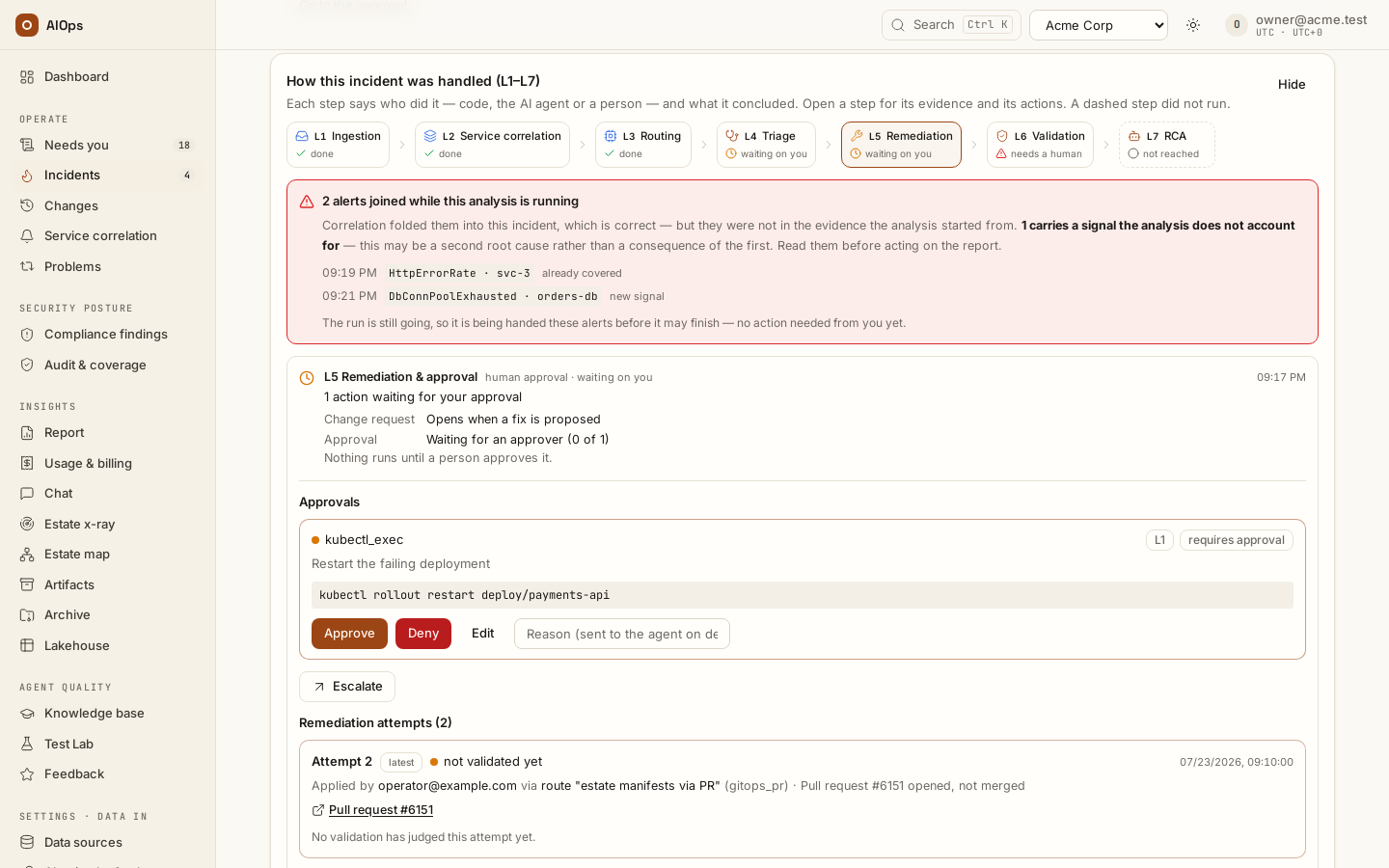1389x868 pixels.
Task: Edit the kubectl rollout restart command
Action: [x=483, y=634]
